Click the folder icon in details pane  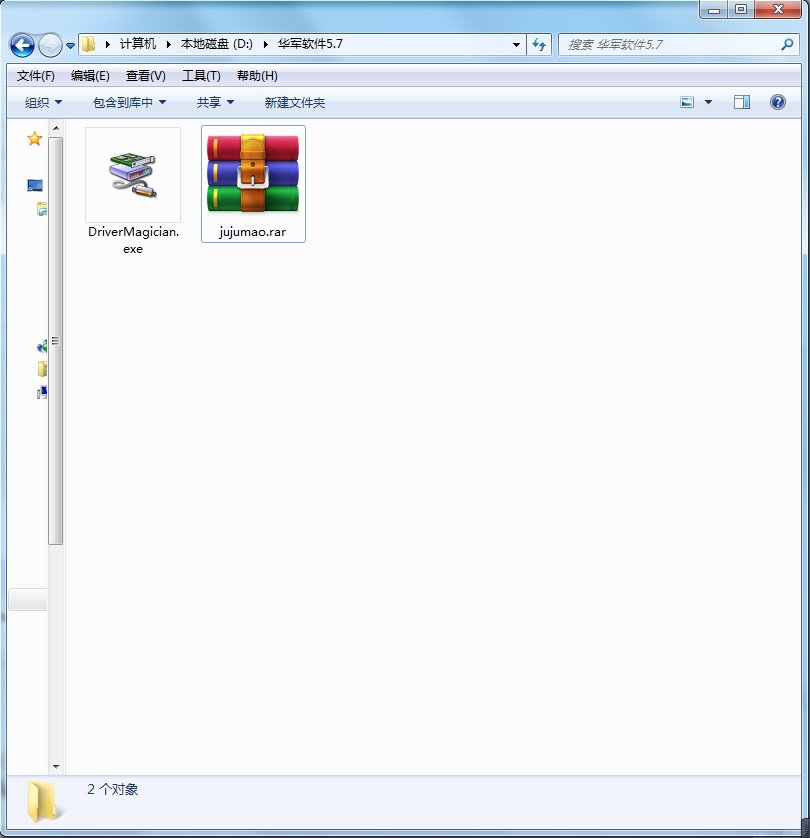[43, 801]
